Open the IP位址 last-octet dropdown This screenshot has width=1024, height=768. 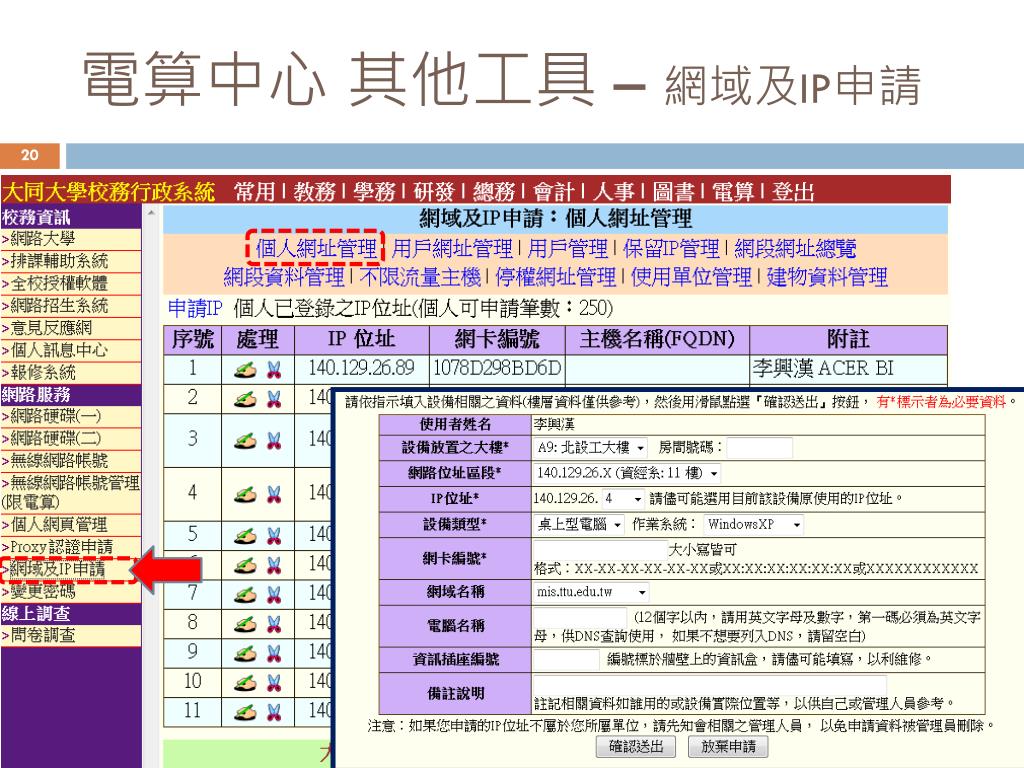pyautogui.click(x=622, y=499)
